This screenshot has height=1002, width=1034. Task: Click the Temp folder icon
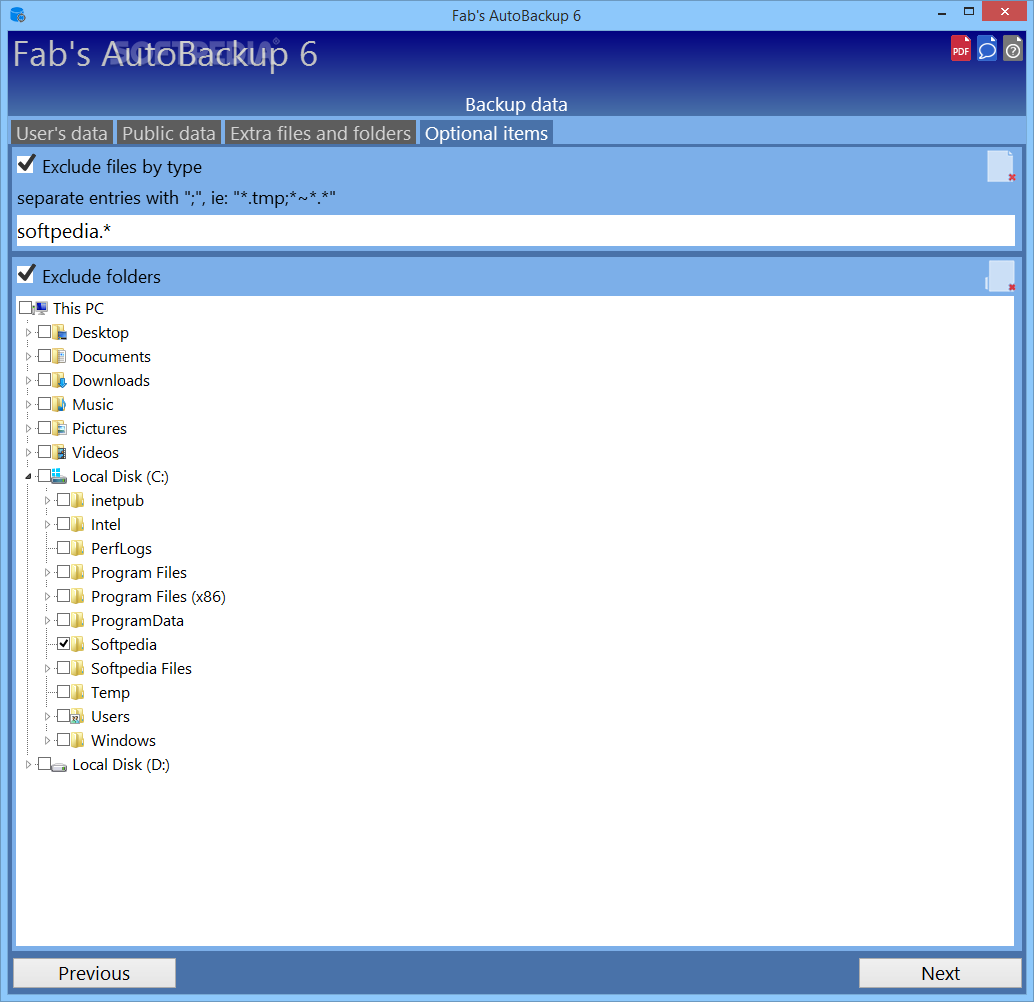(x=78, y=693)
